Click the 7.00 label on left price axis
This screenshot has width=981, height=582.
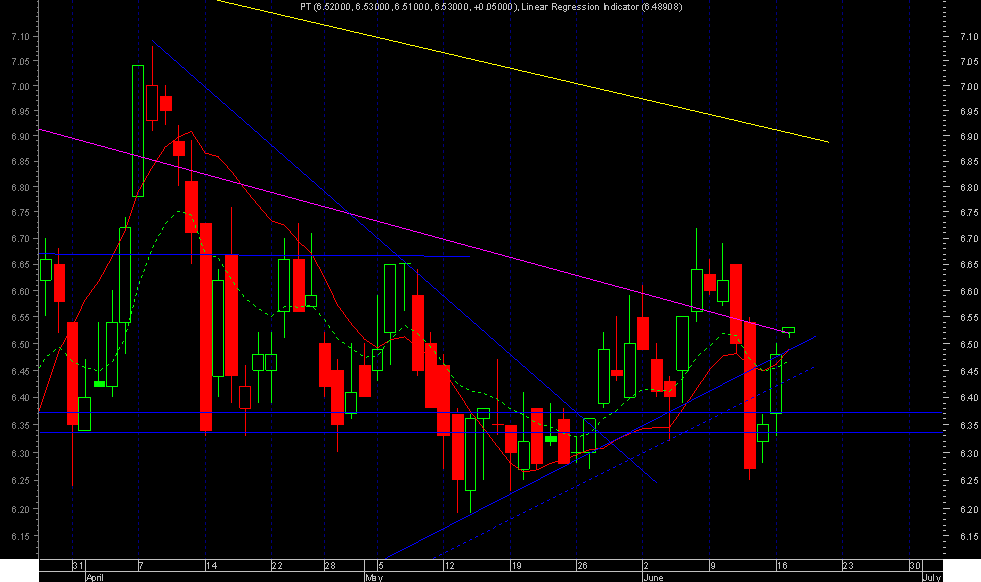click(21, 86)
